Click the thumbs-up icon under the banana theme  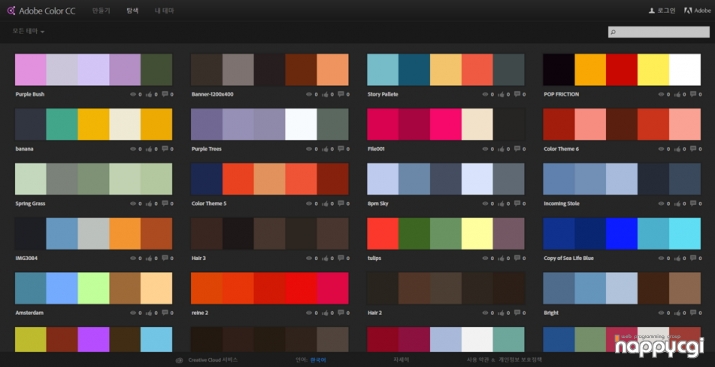click(x=149, y=149)
